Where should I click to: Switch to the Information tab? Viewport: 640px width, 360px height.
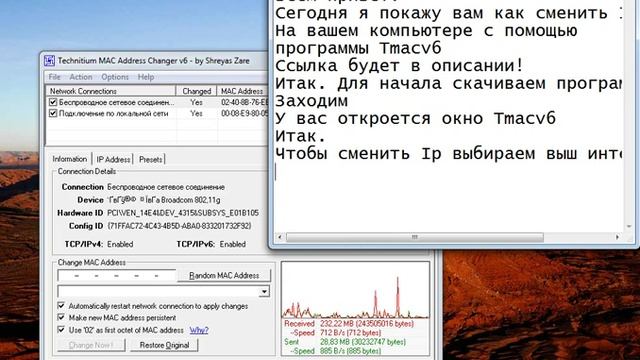(70, 159)
